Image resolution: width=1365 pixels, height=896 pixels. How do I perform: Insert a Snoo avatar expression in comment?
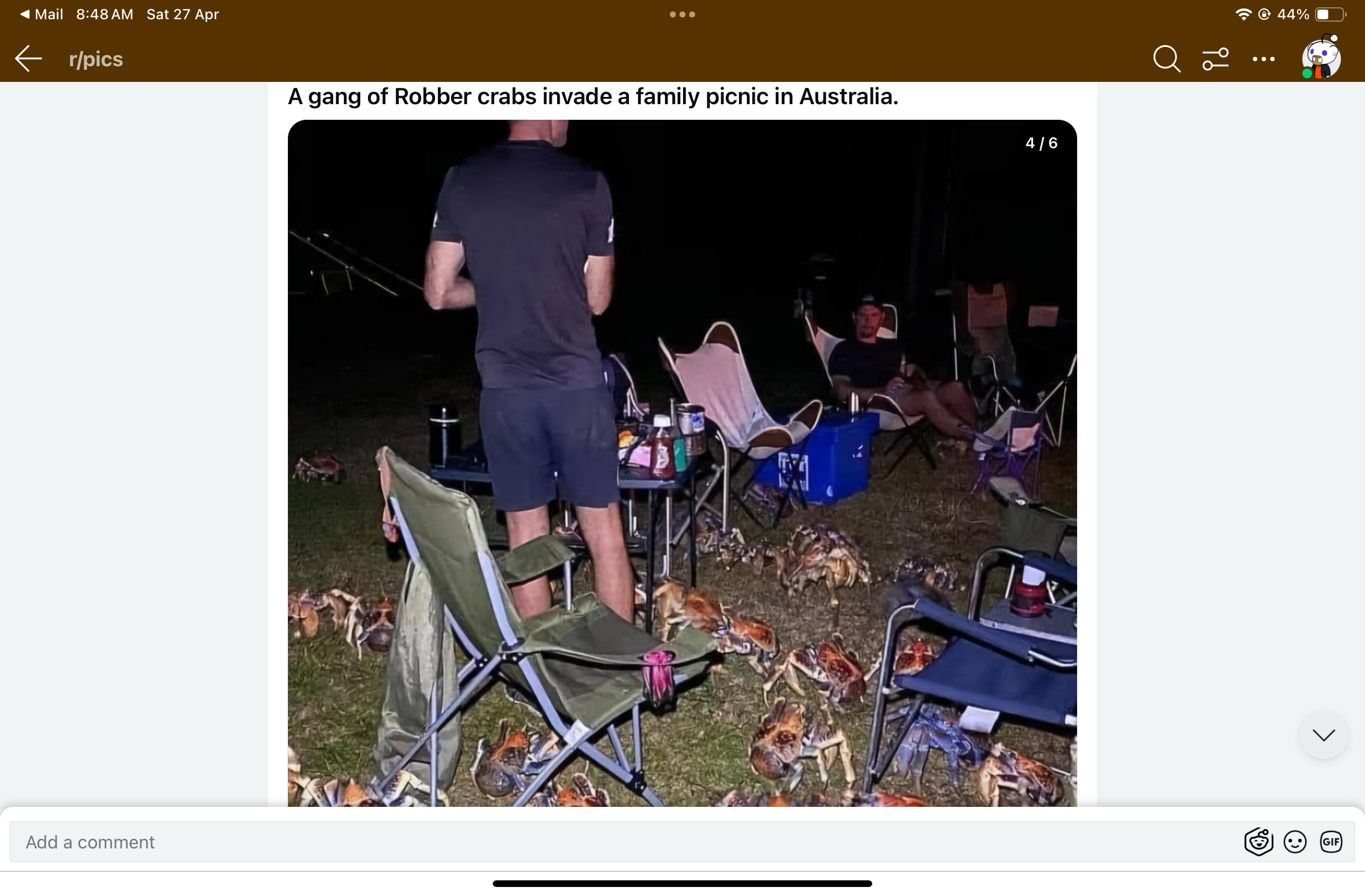click(1258, 842)
